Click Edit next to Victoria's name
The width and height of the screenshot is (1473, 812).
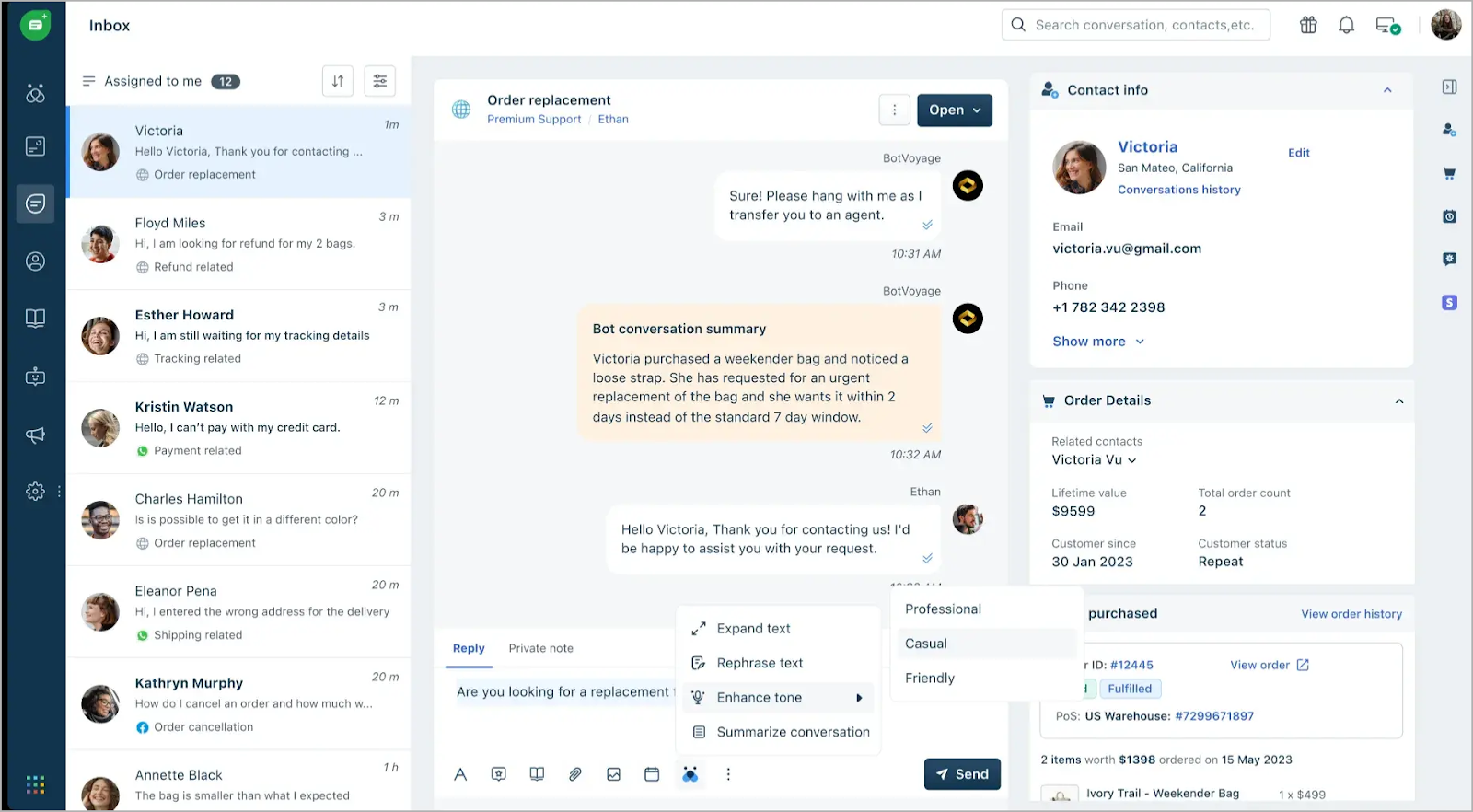(1298, 153)
